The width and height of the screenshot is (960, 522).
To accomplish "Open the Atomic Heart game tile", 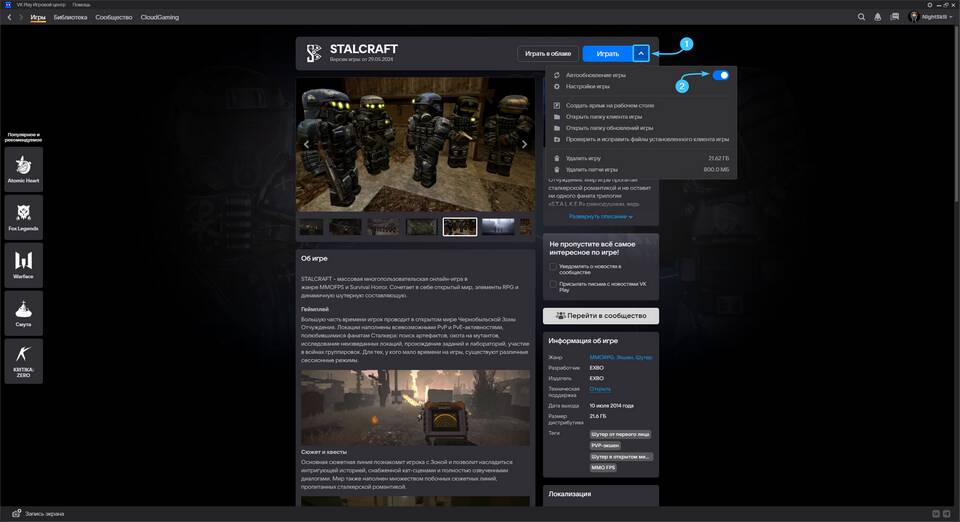I will tap(23, 166).
